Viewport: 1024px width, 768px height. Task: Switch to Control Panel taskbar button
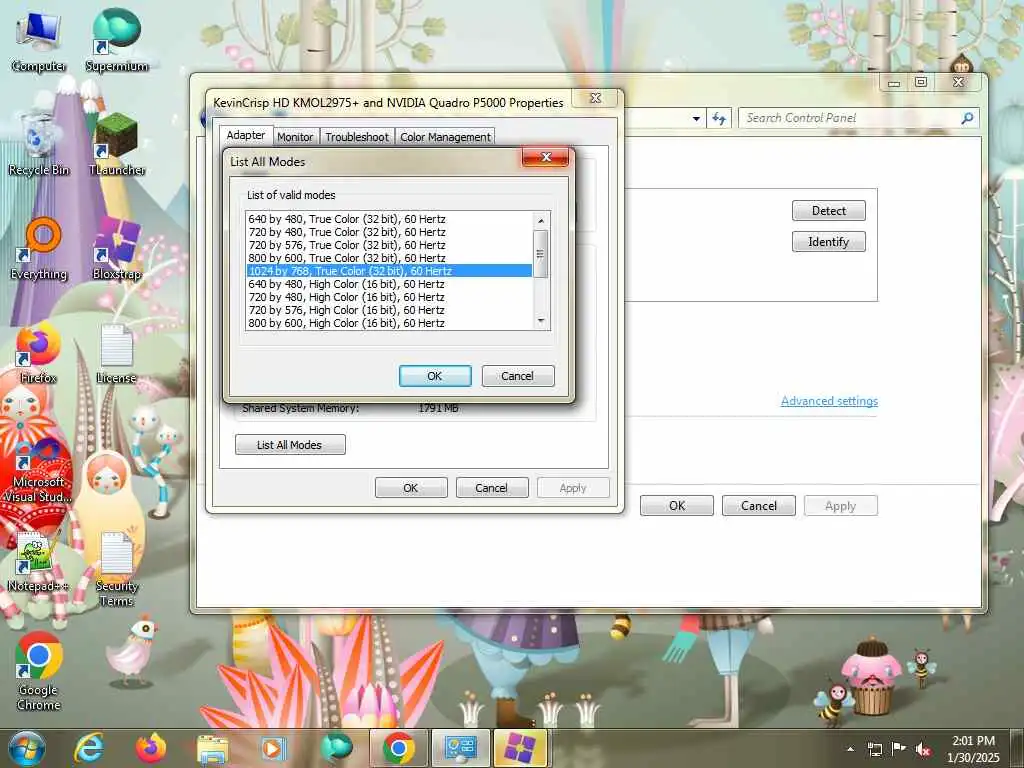pyautogui.click(x=460, y=748)
